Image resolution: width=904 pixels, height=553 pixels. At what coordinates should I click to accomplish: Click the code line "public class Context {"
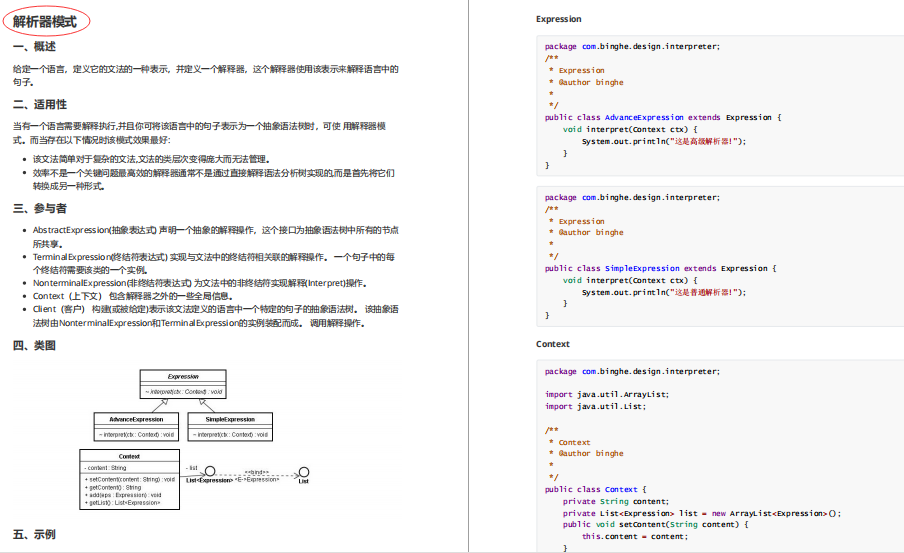coord(596,489)
